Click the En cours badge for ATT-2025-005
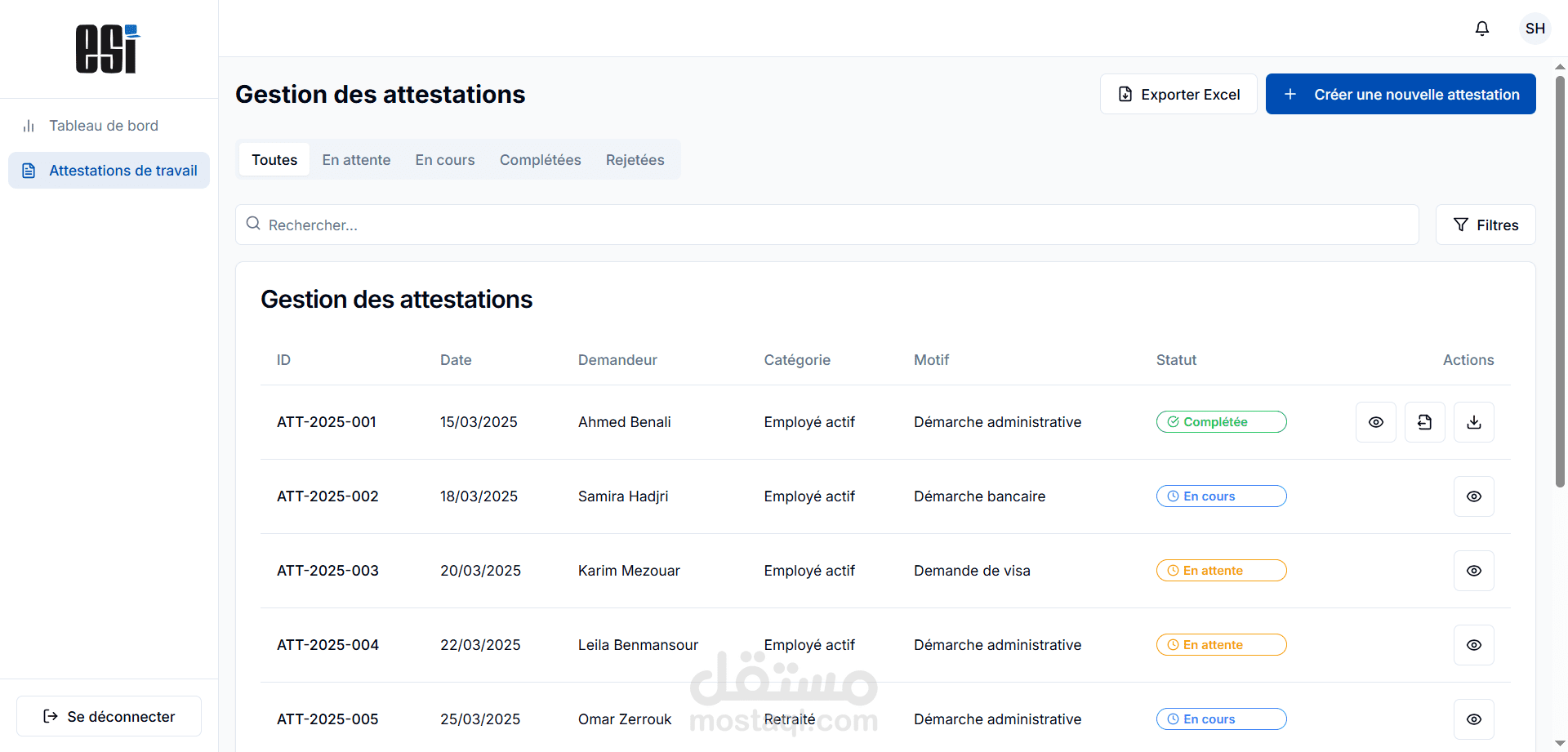1568x752 pixels. coord(1221,719)
